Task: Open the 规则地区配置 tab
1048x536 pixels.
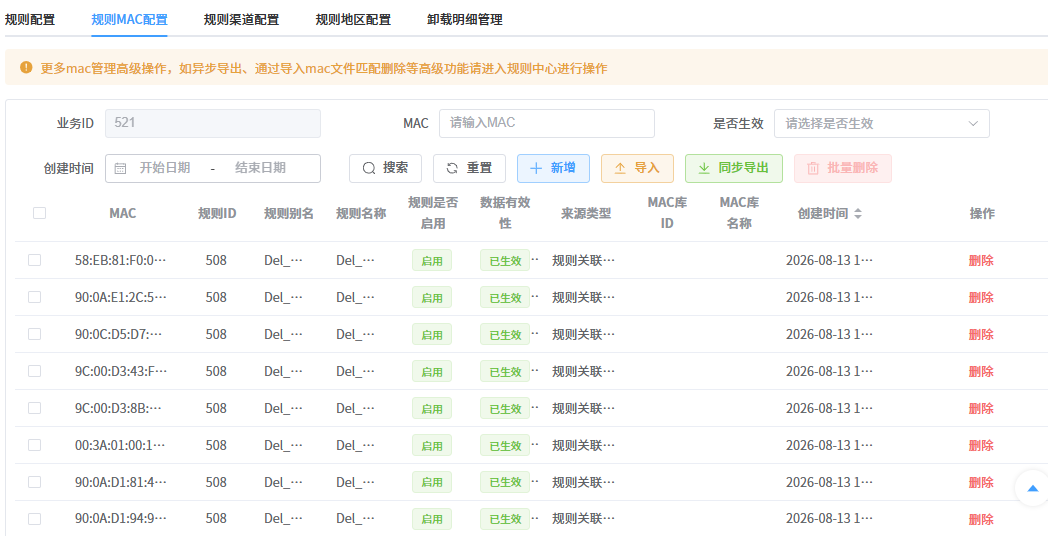Action: 353,19
